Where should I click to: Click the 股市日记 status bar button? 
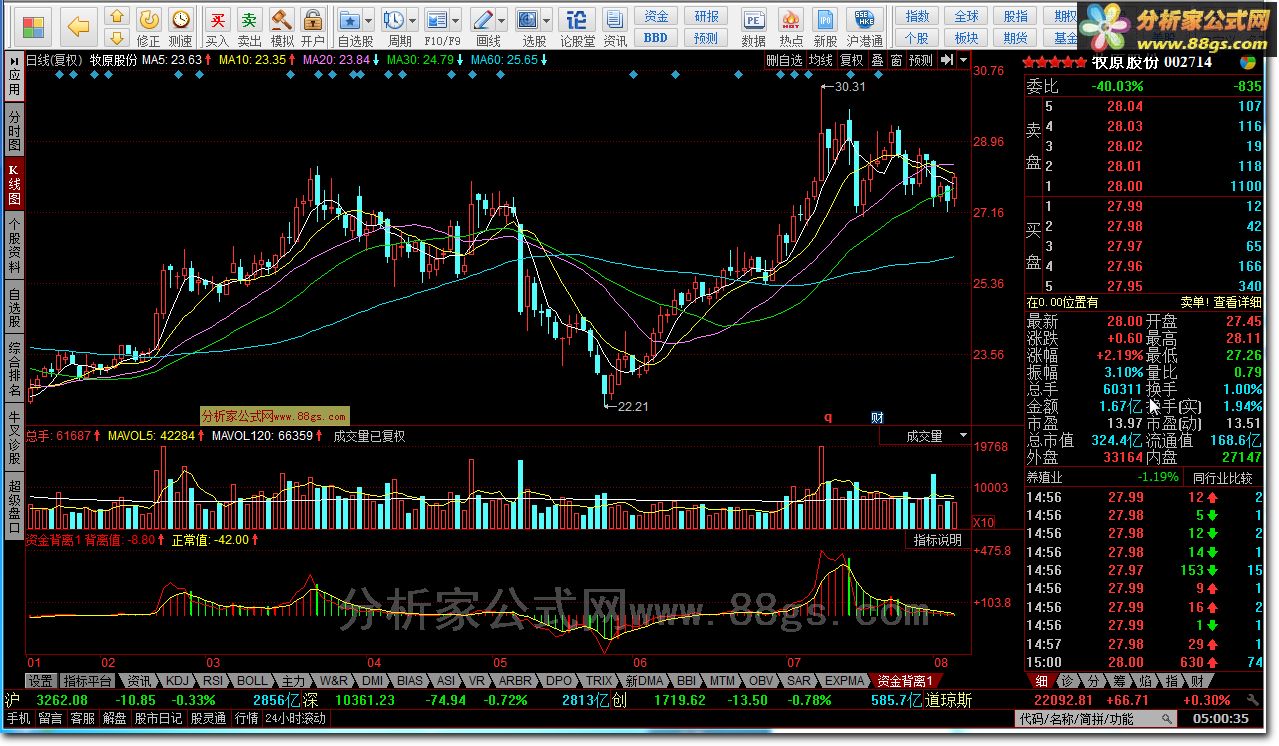pos(158,718)
